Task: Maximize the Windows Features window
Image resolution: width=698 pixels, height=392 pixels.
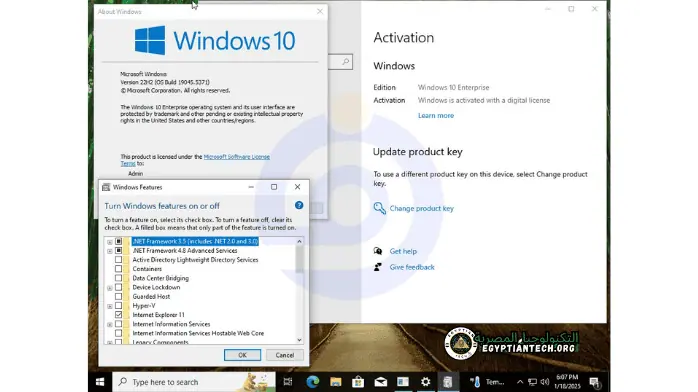Action: 274,187
